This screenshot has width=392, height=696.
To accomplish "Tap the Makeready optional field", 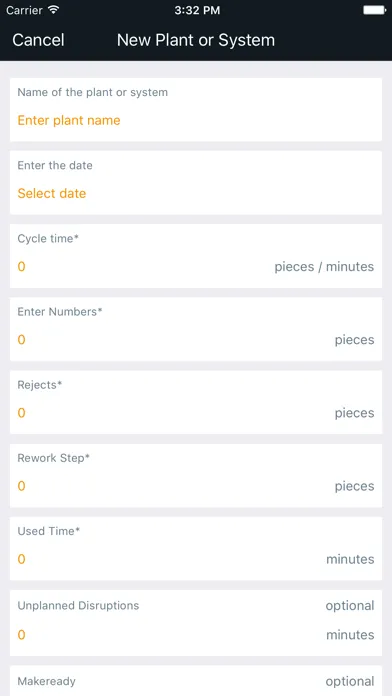I will coord(196,680).
